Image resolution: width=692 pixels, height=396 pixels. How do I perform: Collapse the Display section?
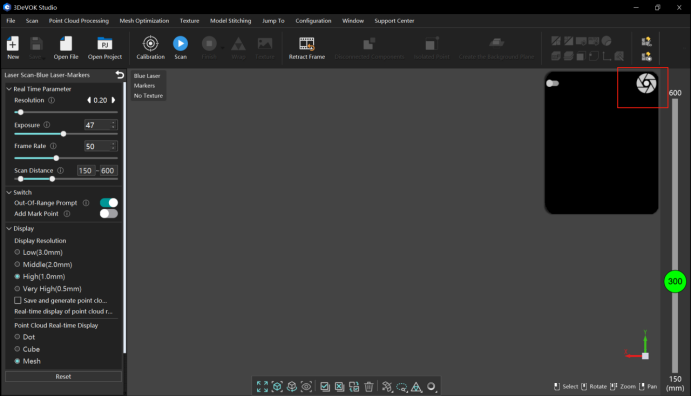pyautogui.click(x=9, y=229)
